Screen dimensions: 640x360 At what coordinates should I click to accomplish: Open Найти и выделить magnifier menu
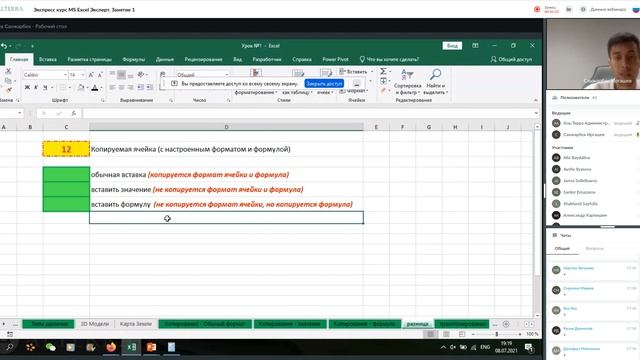point(436,82)
